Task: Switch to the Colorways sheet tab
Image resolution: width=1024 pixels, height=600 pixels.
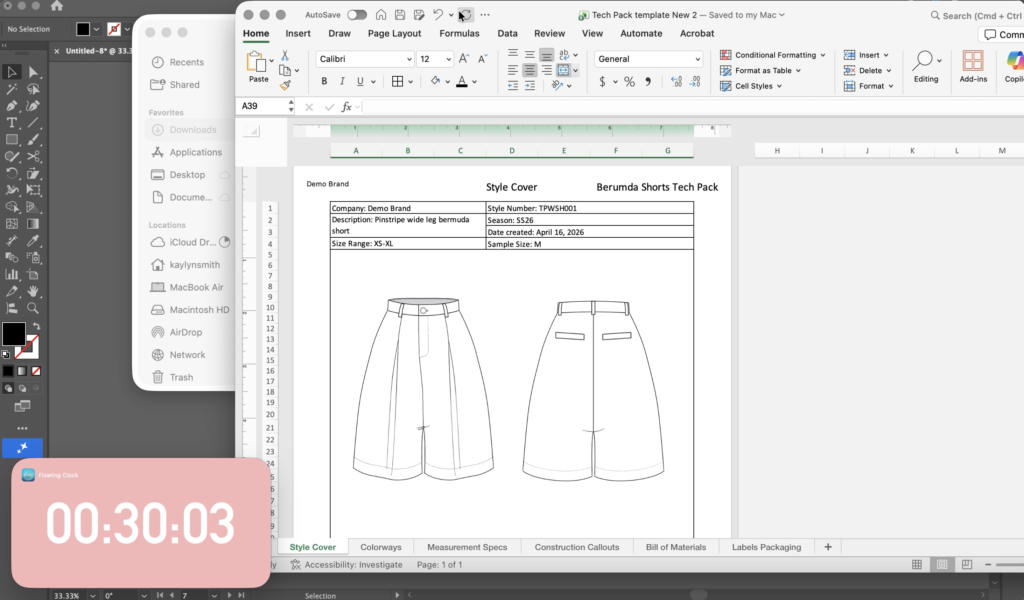Action: click(x=380, y=547)
